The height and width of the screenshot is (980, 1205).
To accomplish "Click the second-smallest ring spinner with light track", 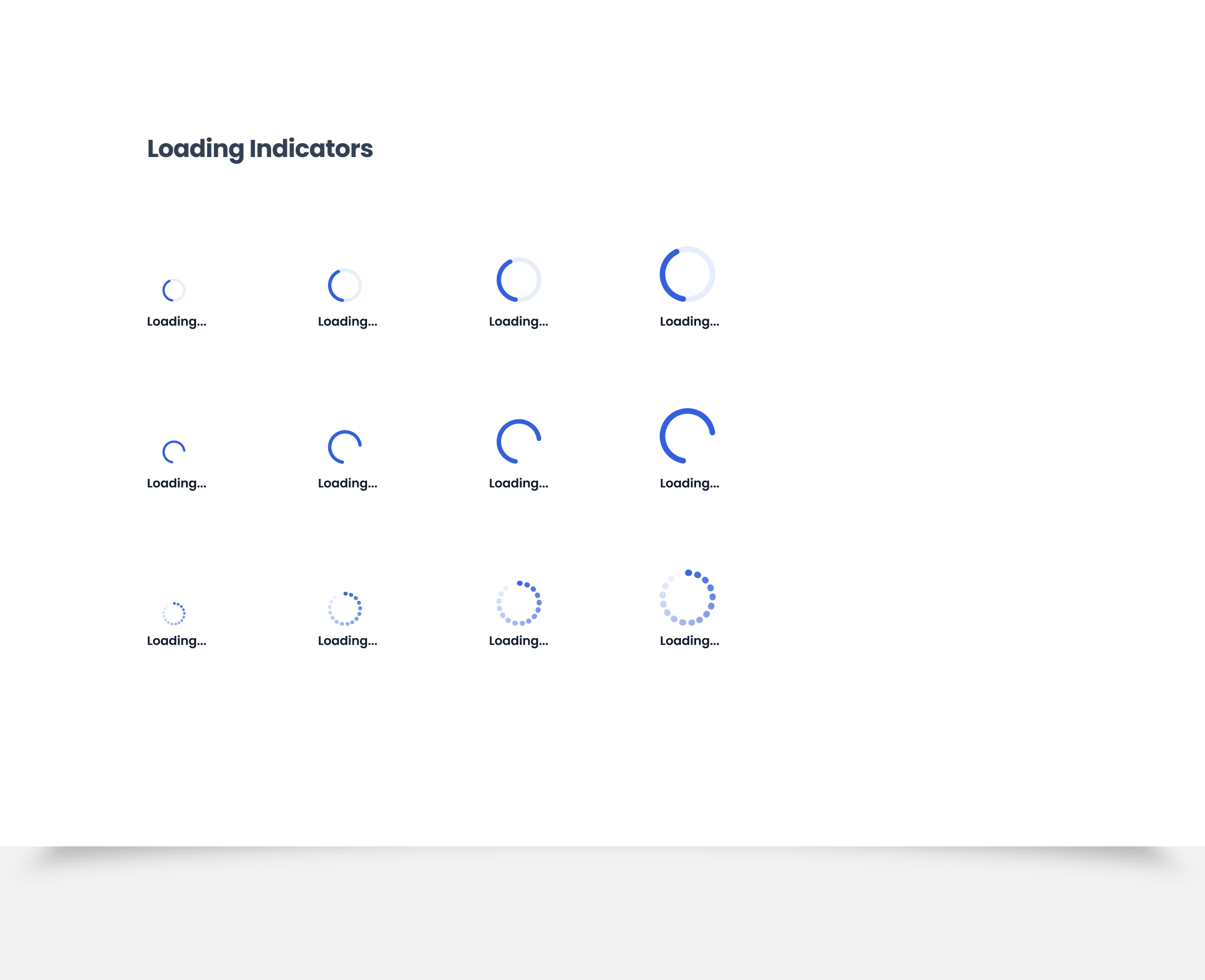I will (x=345, y=285).
